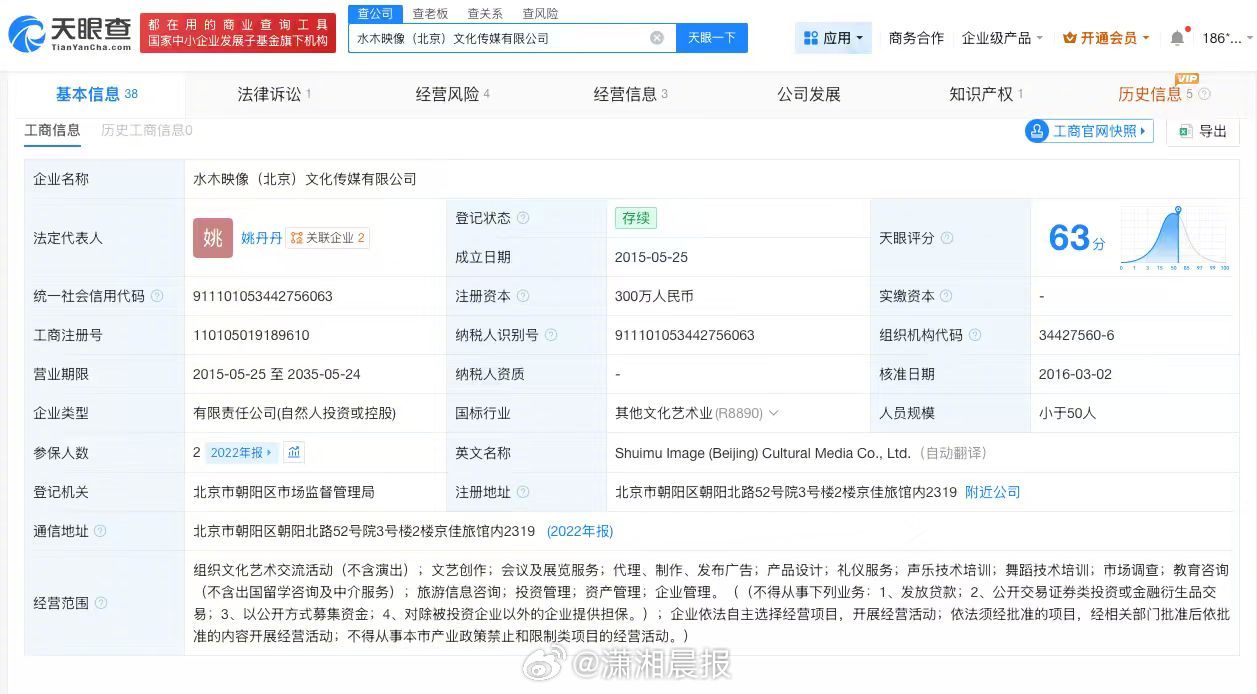Open the 商务合作 link

pyautogui.click(x=916, y=38)
